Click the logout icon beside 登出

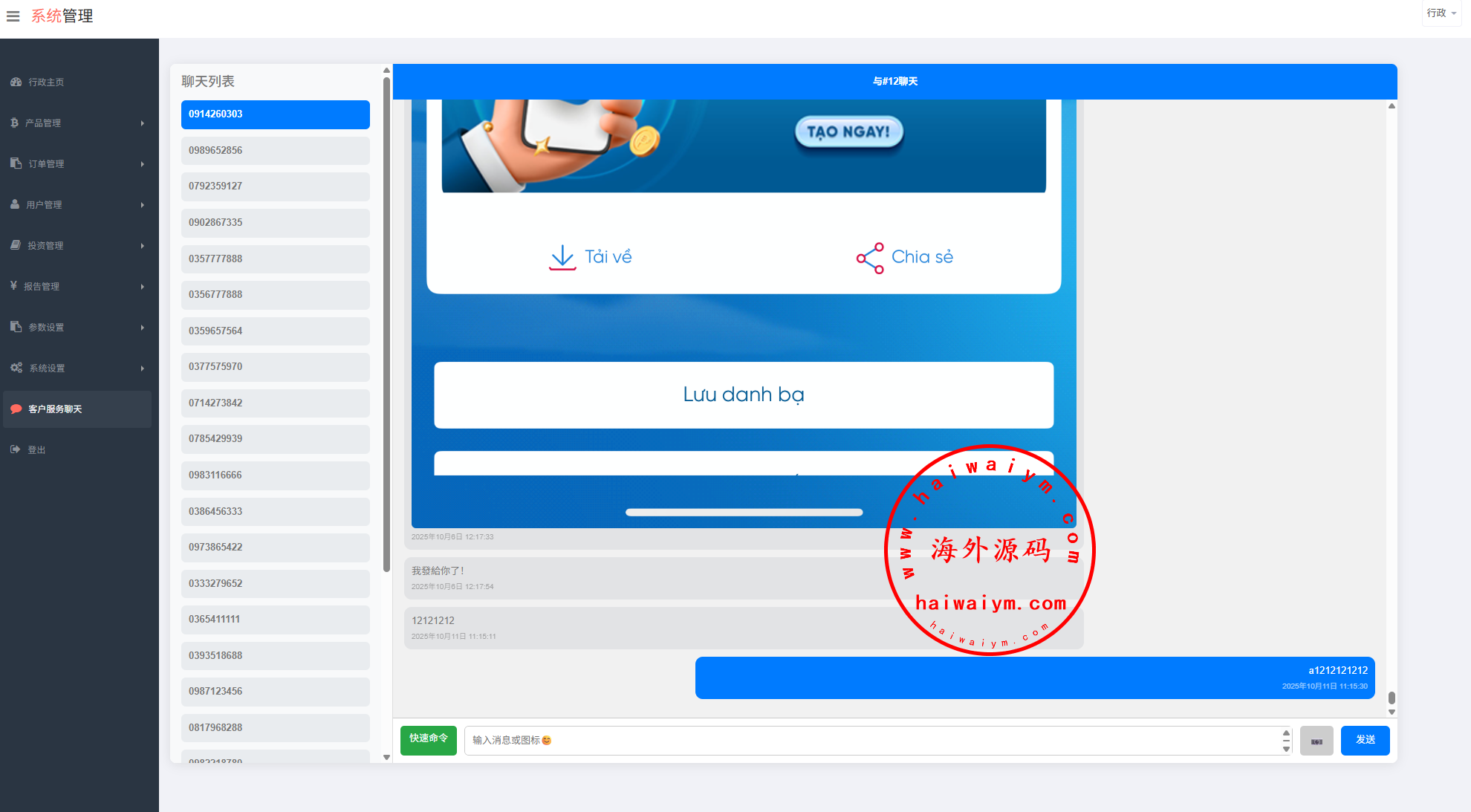tap(15, 449)
